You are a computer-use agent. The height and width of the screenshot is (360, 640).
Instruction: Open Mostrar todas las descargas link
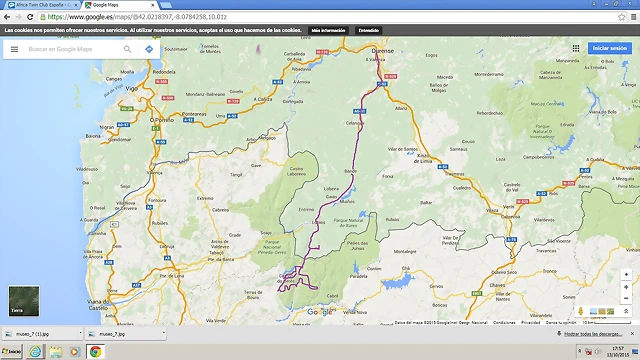pos(593,334)
